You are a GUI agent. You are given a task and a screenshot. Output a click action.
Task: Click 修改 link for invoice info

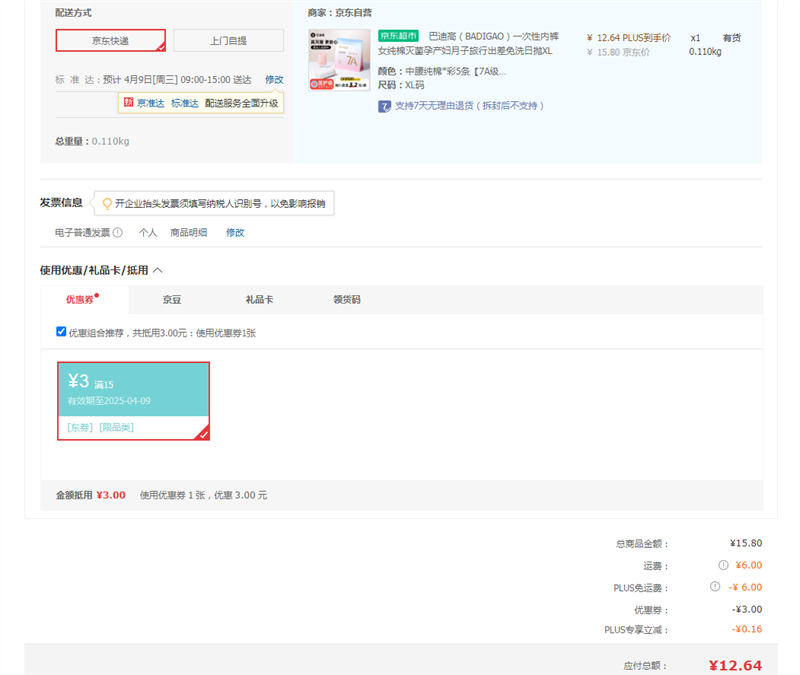point(235,232)
